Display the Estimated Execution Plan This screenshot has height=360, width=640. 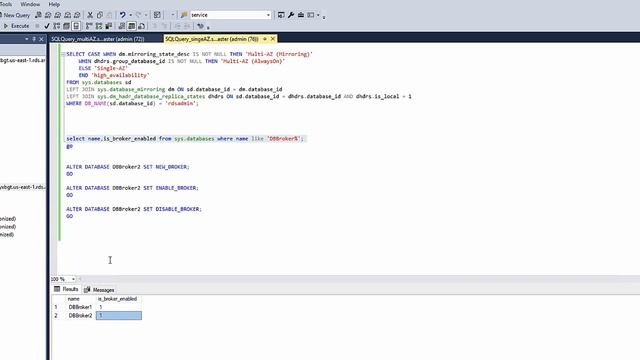coord(57,26)
